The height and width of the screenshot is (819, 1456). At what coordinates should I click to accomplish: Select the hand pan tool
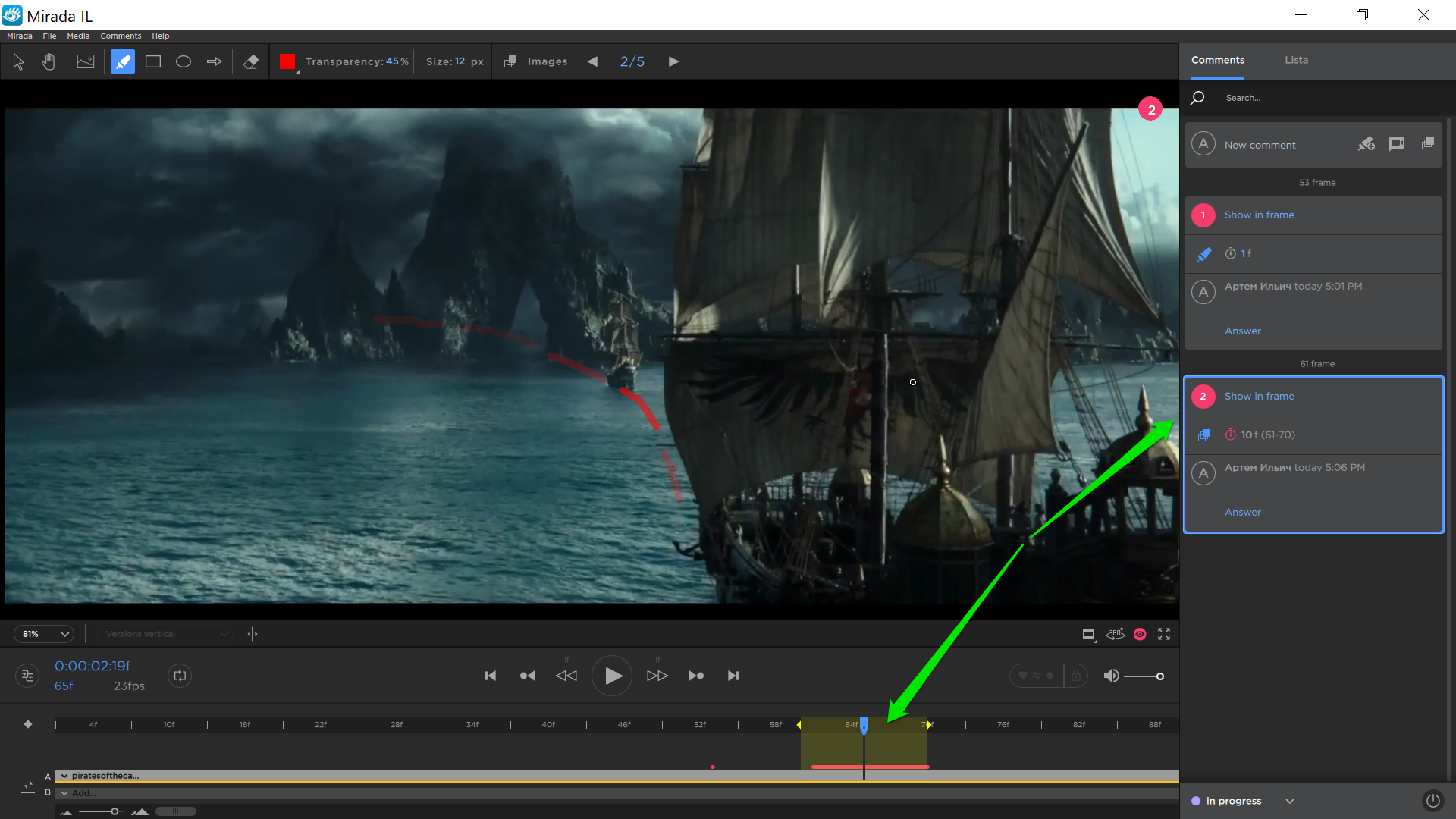[x=49, y=61]
